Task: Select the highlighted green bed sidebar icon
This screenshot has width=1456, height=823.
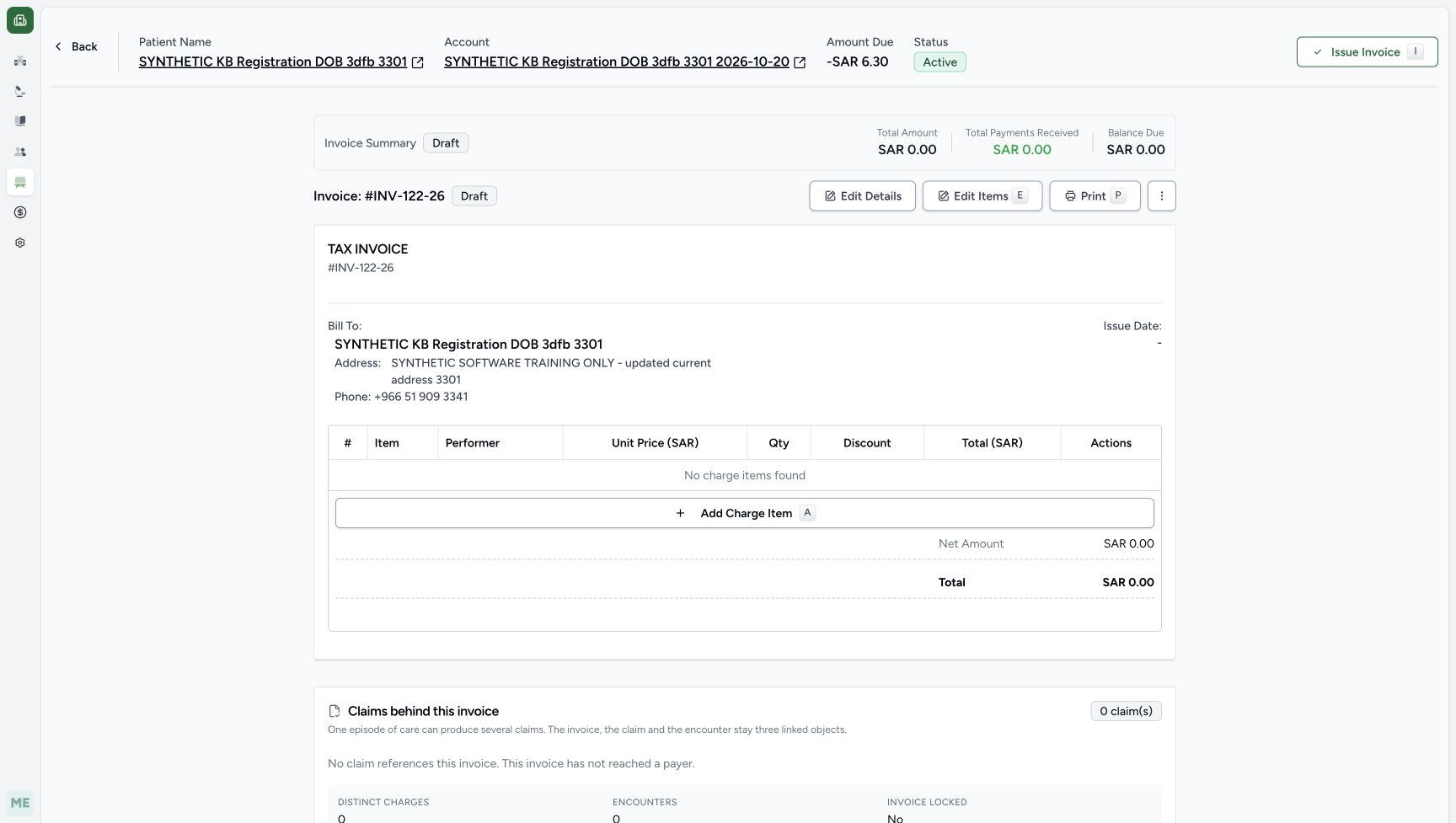Action: coord(20,182)
